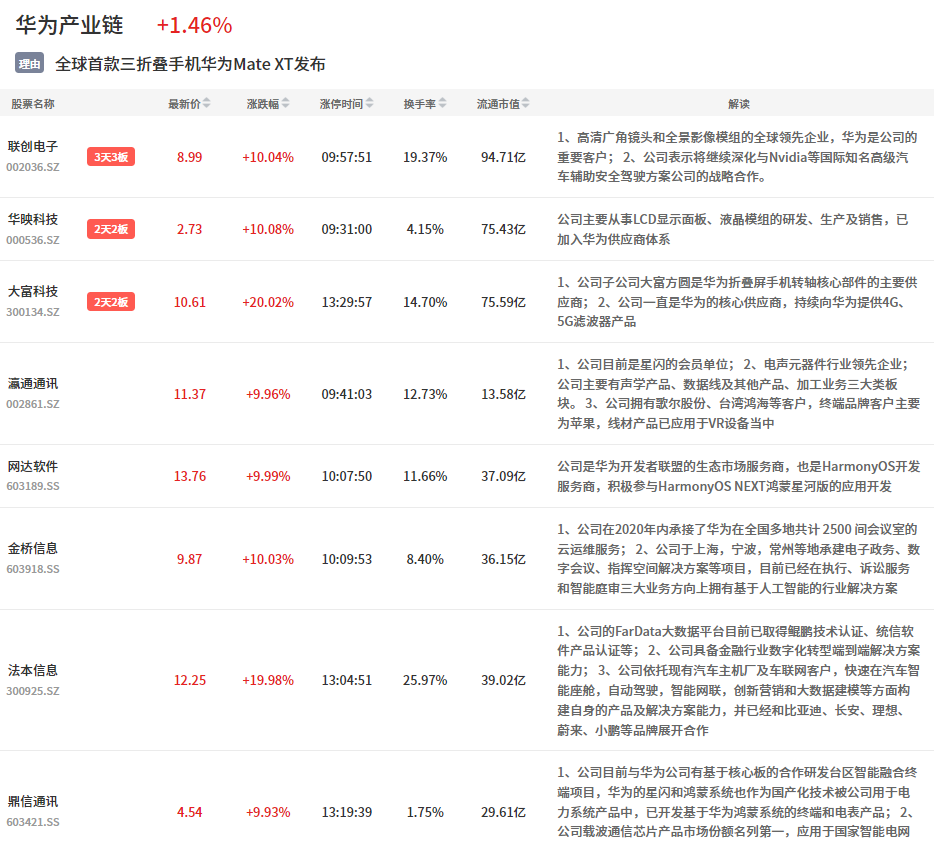Click price 9.87 for 金桥信息
The width and height of the screenshot is (934, 844).
(189, 559)
